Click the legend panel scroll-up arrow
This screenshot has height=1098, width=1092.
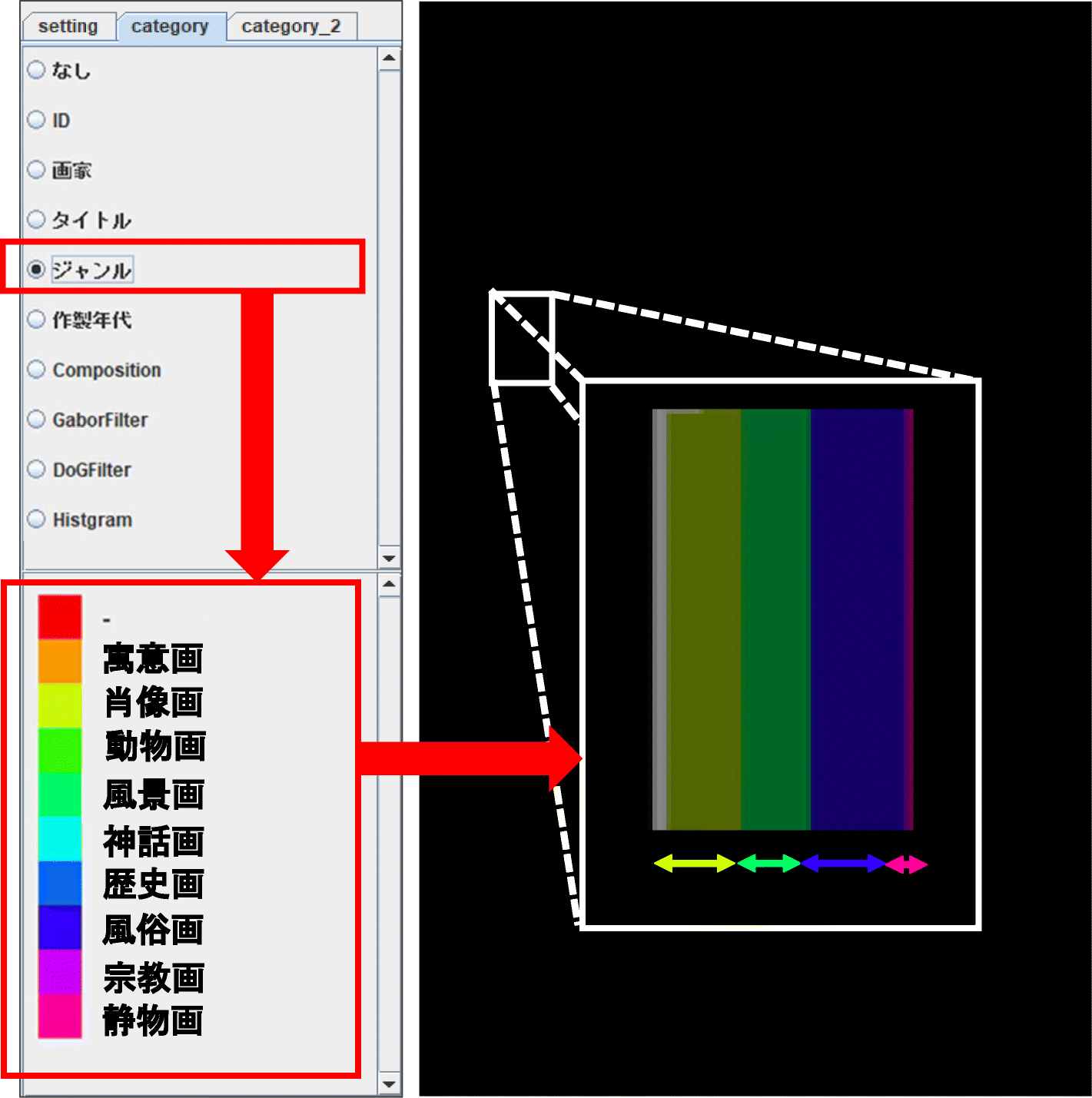click(x=390, y=585)
